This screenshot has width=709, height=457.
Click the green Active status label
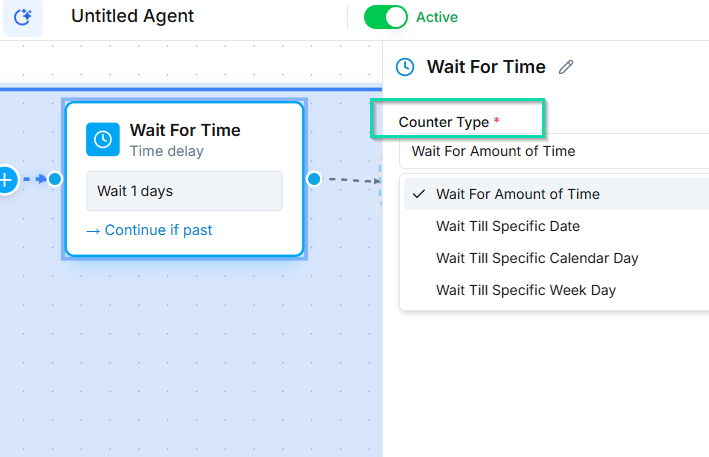click(x=437, y=17)
